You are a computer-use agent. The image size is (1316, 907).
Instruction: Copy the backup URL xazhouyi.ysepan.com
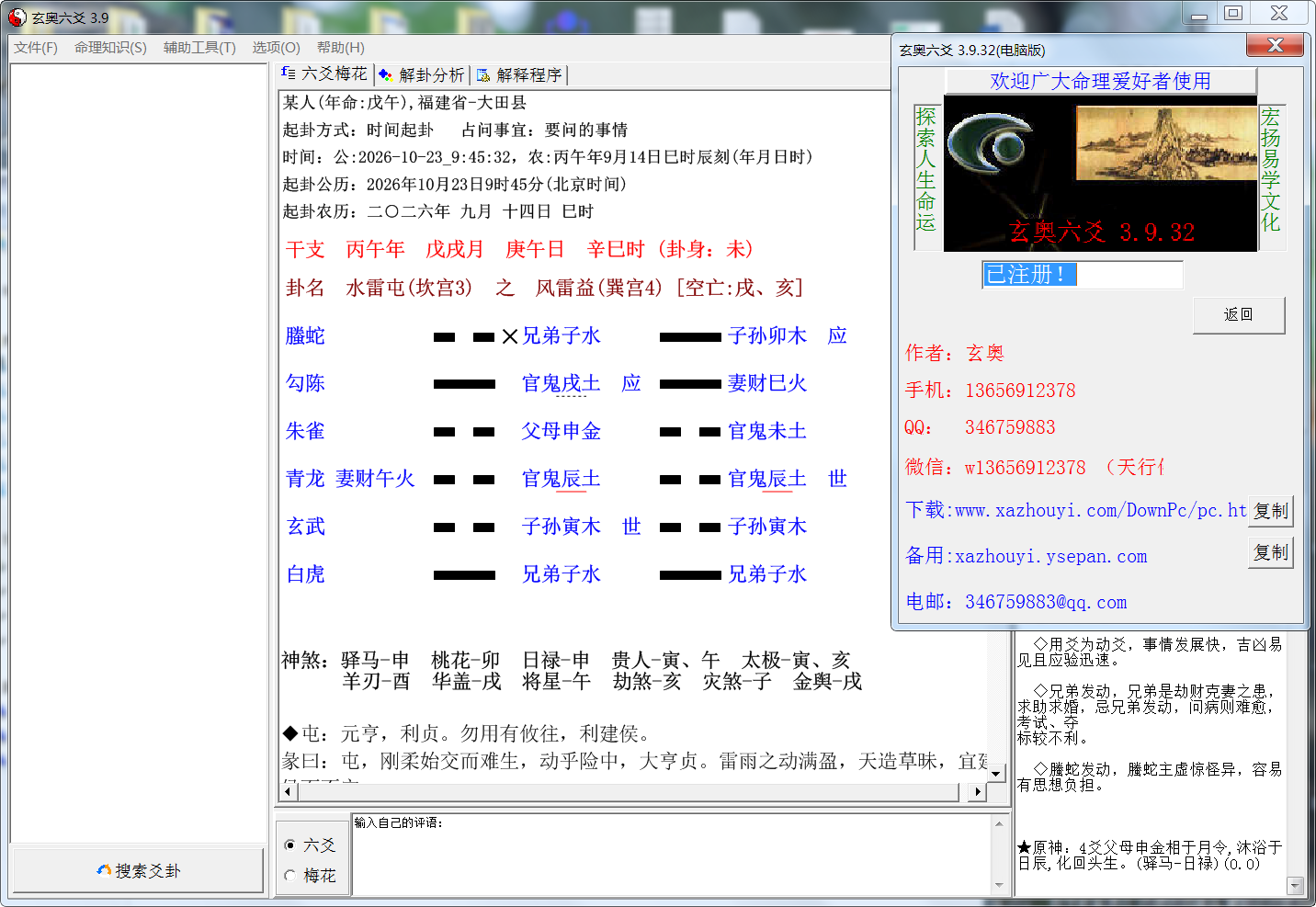(x=1270, y=552)
